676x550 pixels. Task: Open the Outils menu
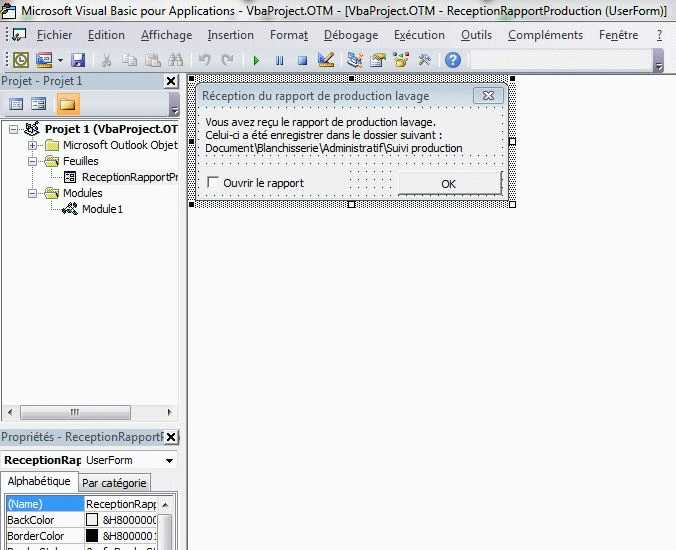(x=476, y=35)
